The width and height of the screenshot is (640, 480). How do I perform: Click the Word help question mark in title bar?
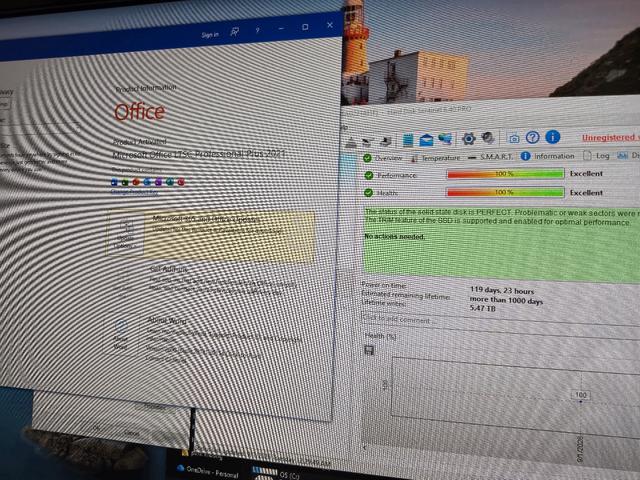(257, 30)
